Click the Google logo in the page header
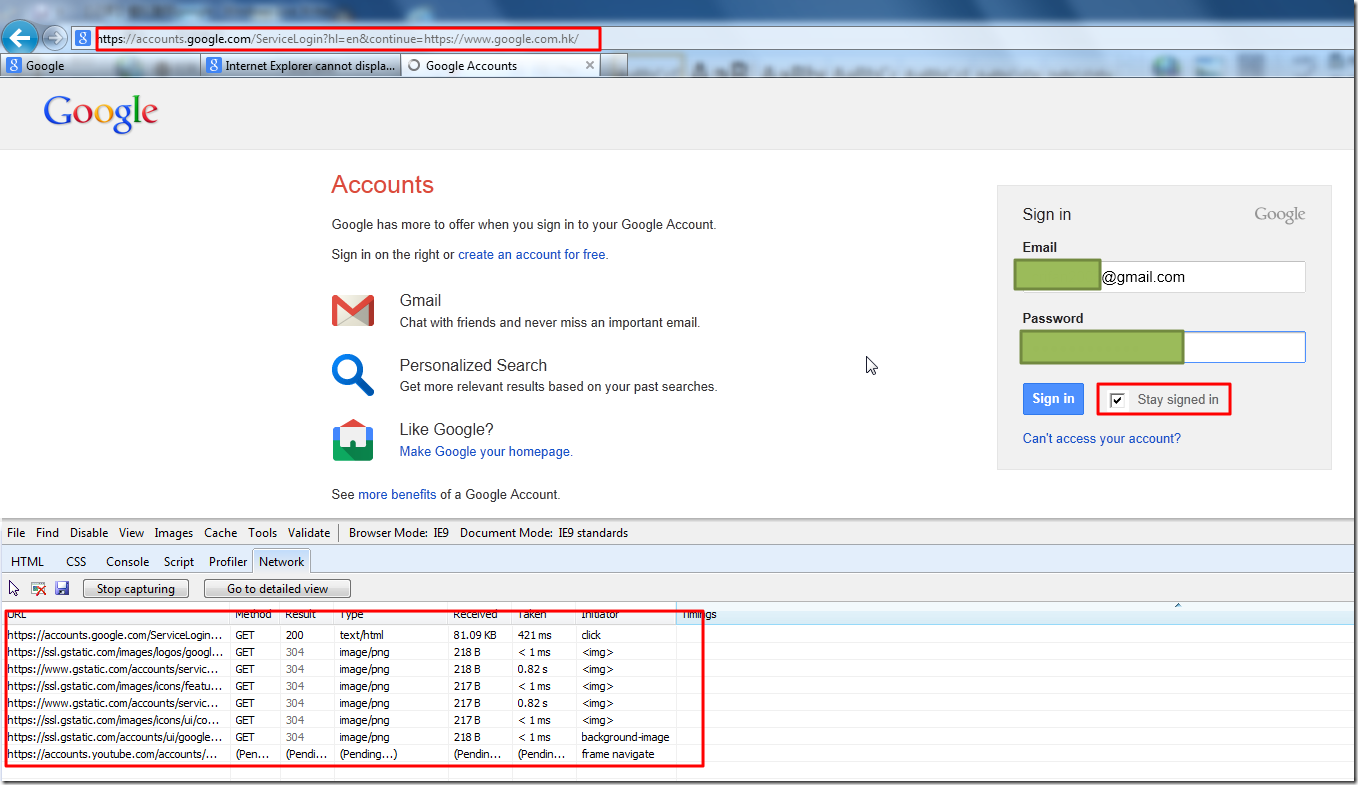Viewport: 1358px width, 785px height. coord(101,114)
